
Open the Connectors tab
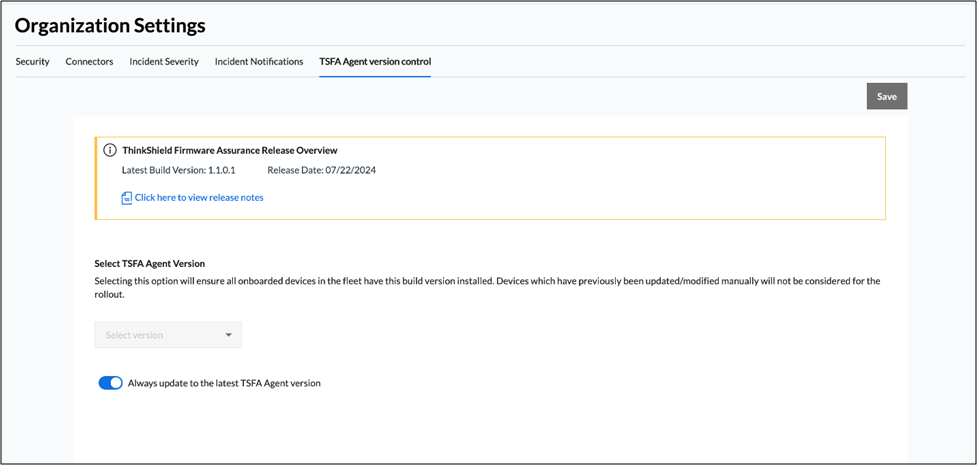(x=89, y=62)
